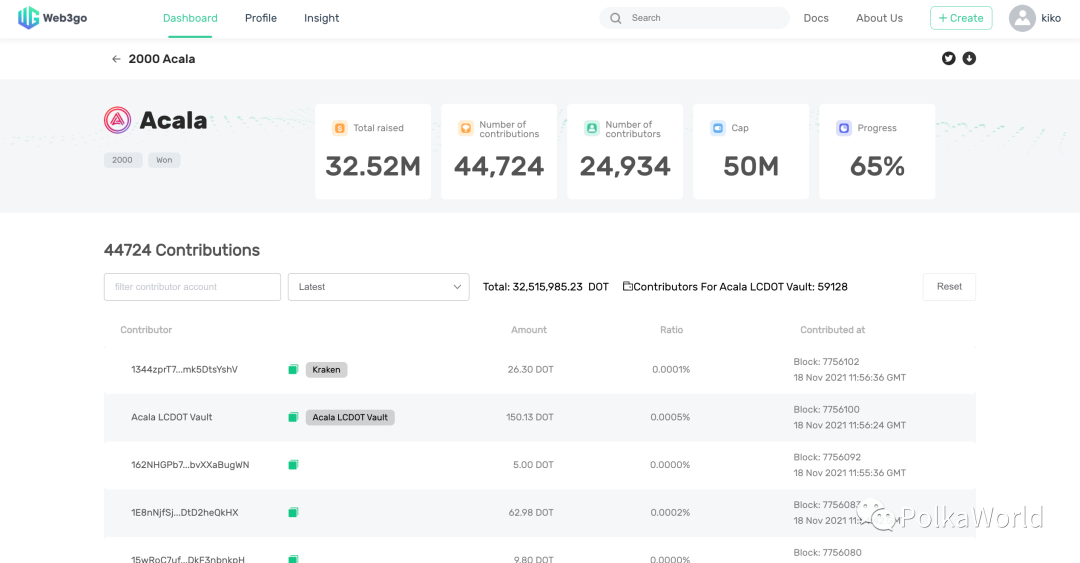Click the 62.98 DOT amount
The image size is (1080, 563).
(x=530, y=513)
